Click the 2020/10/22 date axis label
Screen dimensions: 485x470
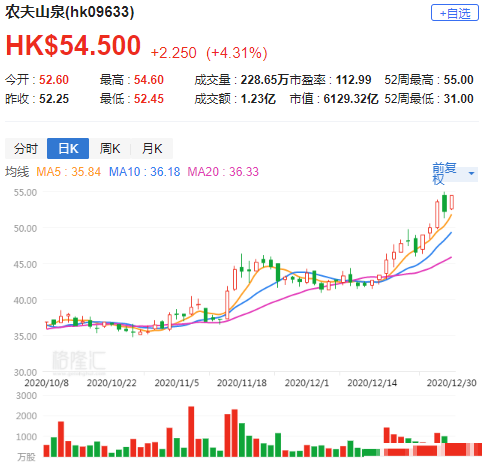click(112, 383)
